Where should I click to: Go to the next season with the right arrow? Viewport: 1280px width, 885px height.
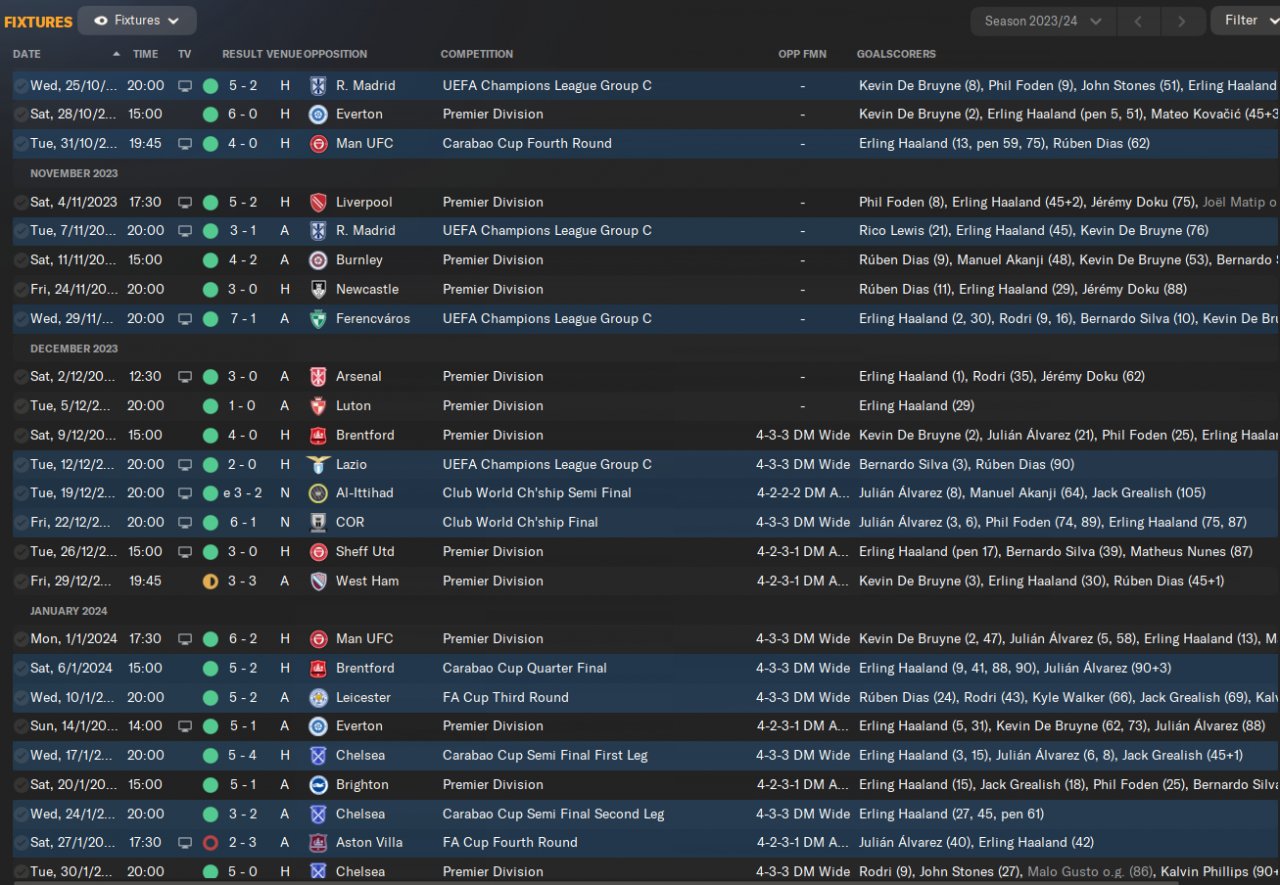[x=1182, y=21]
